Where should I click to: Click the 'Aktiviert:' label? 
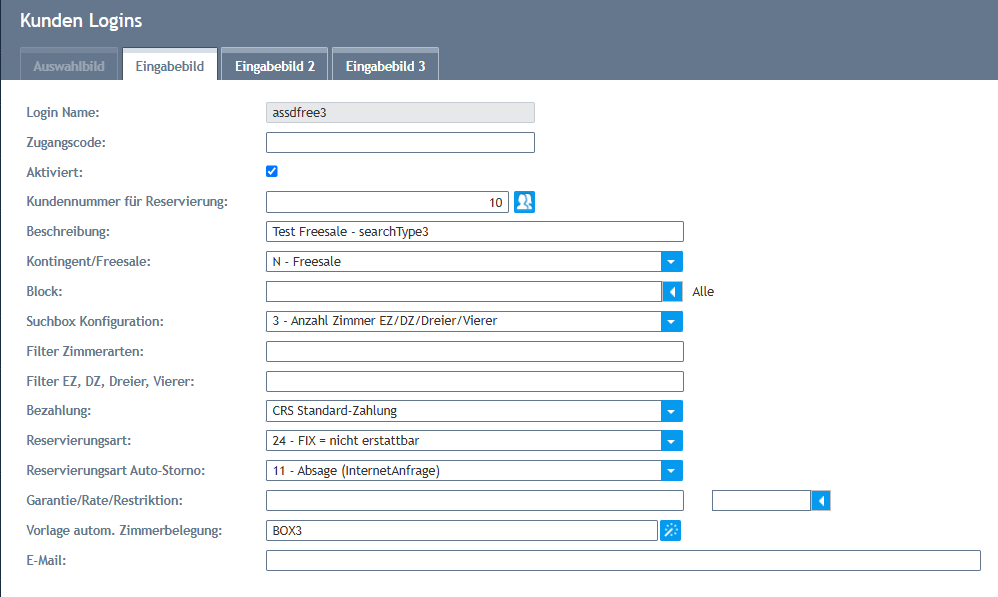(55, 172)
